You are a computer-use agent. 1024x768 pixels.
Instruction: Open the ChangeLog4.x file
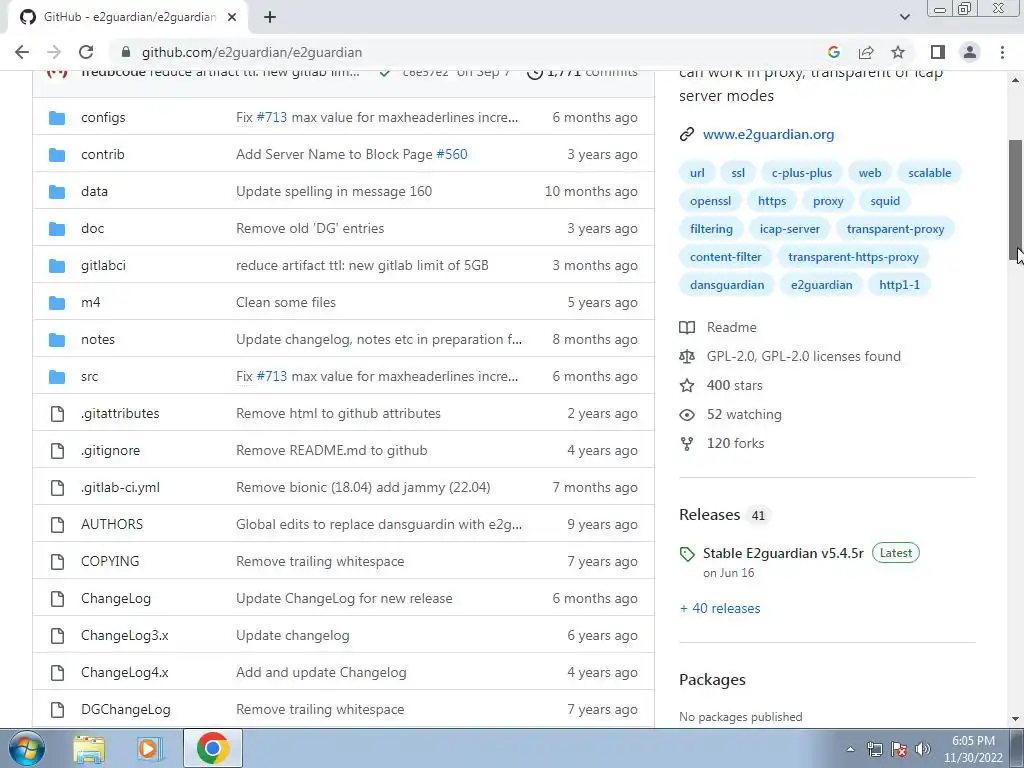125,673
